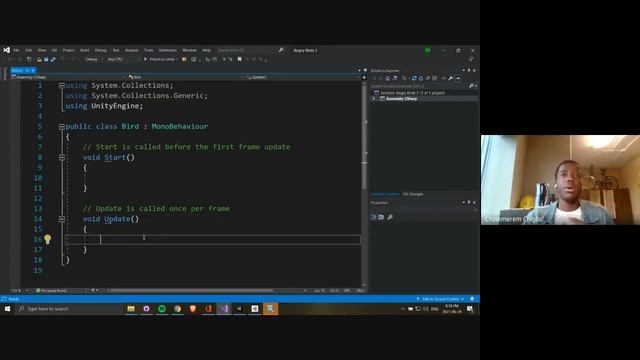Screen dimensions: 640x360
Task: Open the Update() member navigation dropdown
Action: pos(303,77)
